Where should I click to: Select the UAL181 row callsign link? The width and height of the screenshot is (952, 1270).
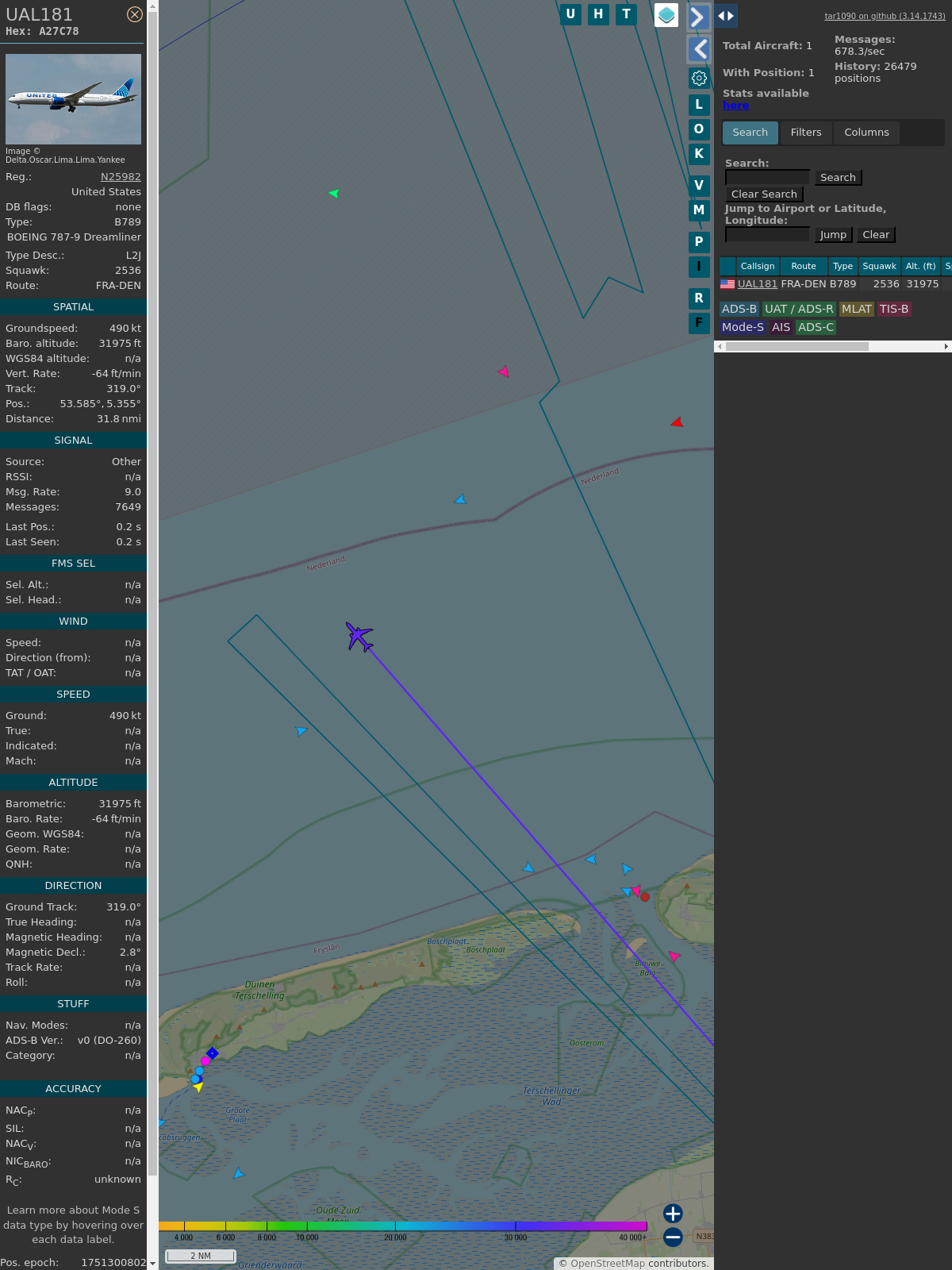click(757, 284)
